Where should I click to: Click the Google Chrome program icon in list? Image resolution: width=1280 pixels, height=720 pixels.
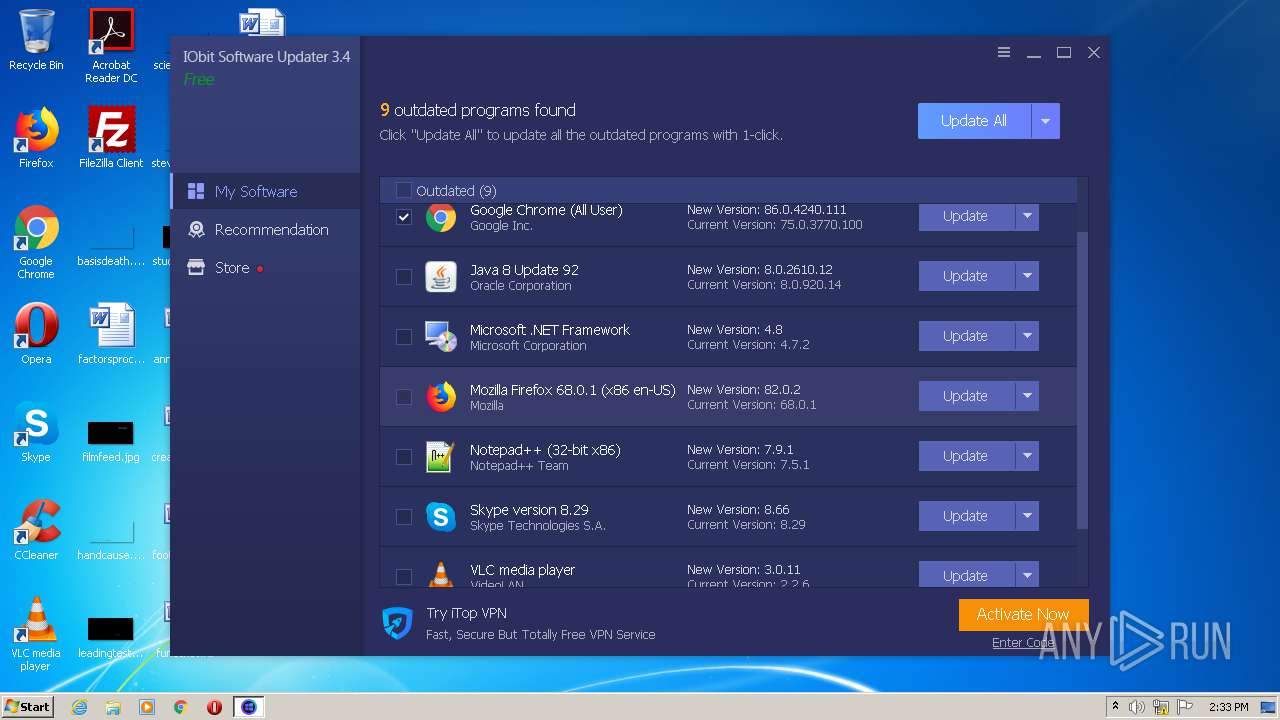[x=441, y=217]
